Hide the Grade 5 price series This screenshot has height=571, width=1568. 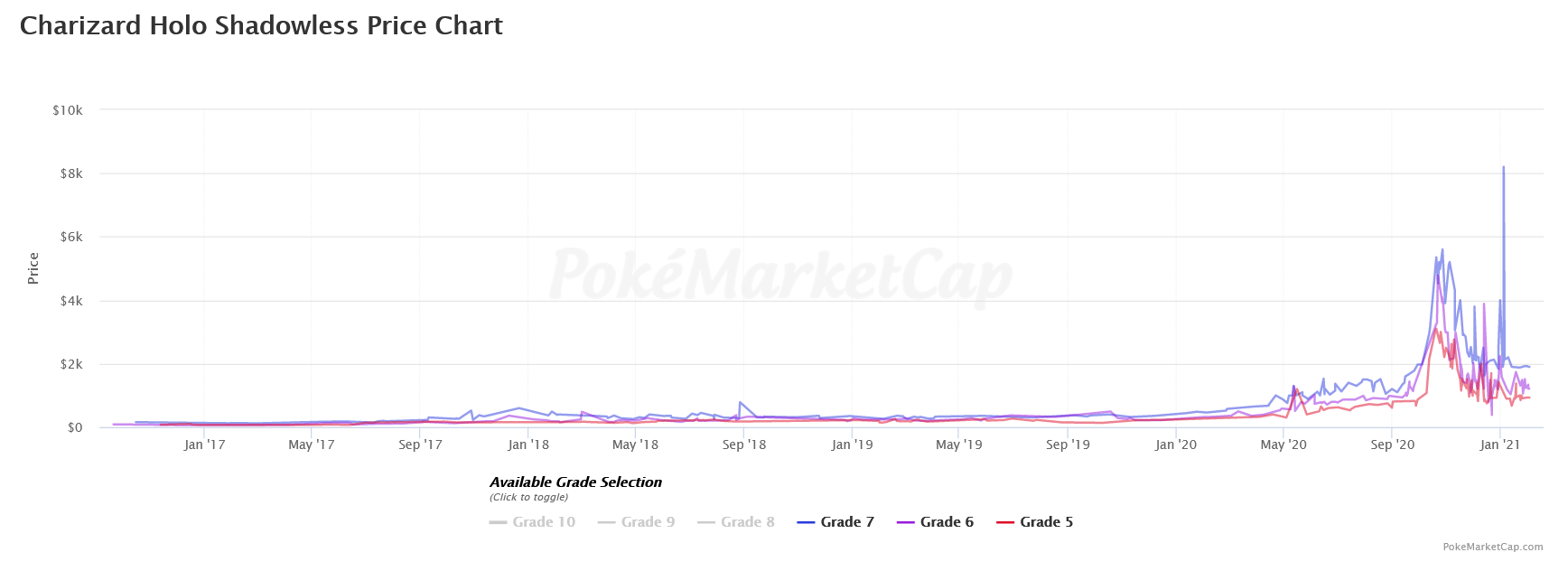click(x=1046, y=522)
